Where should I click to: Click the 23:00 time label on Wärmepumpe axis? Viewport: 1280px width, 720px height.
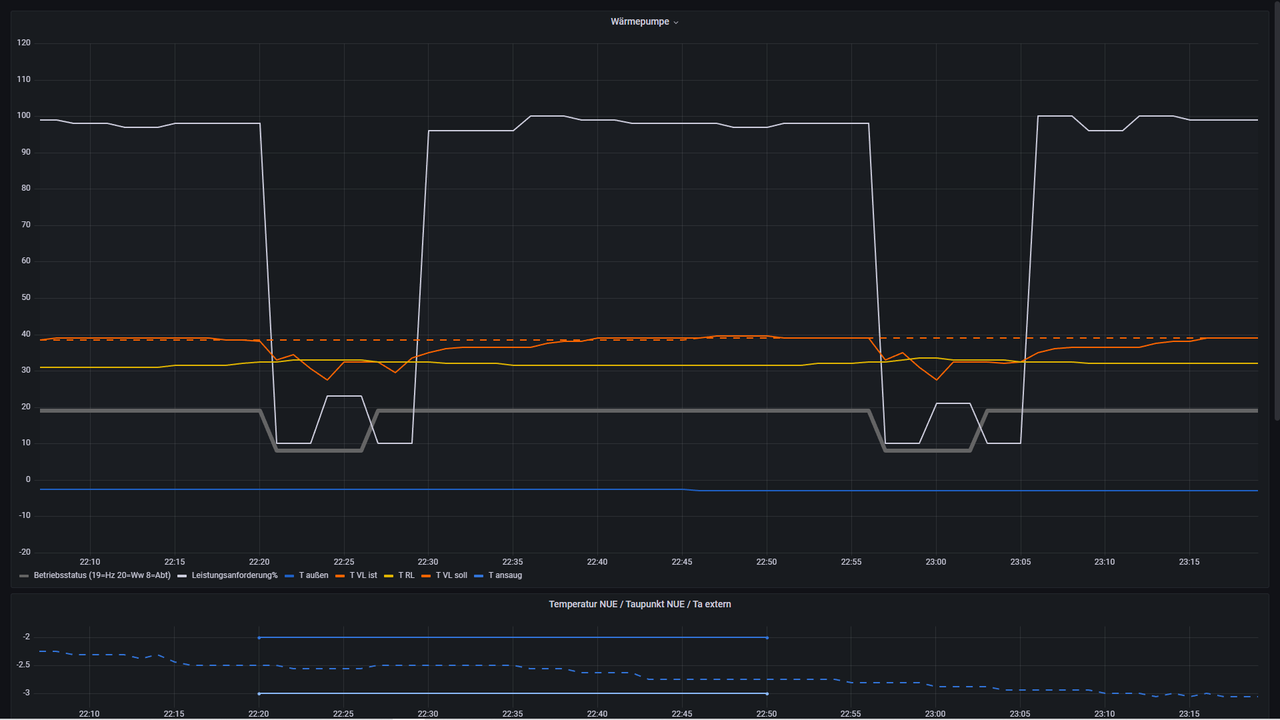pyautogui.click(x=935, y=563)
